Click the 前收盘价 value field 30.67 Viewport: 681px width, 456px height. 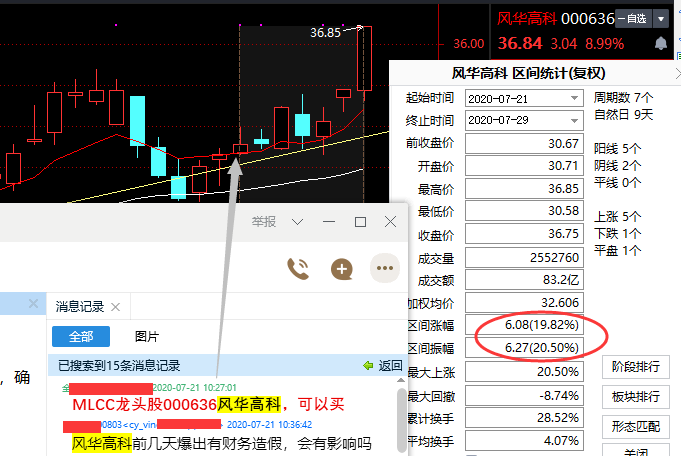tap(524, 144)
